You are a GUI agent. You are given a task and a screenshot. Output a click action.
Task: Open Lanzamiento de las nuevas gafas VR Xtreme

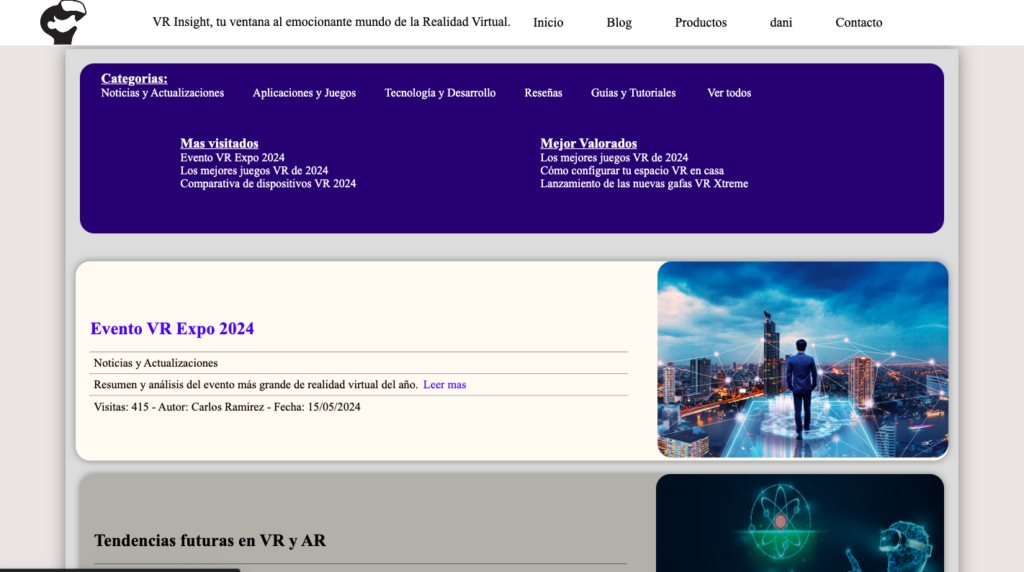click(x=644, y=183)
